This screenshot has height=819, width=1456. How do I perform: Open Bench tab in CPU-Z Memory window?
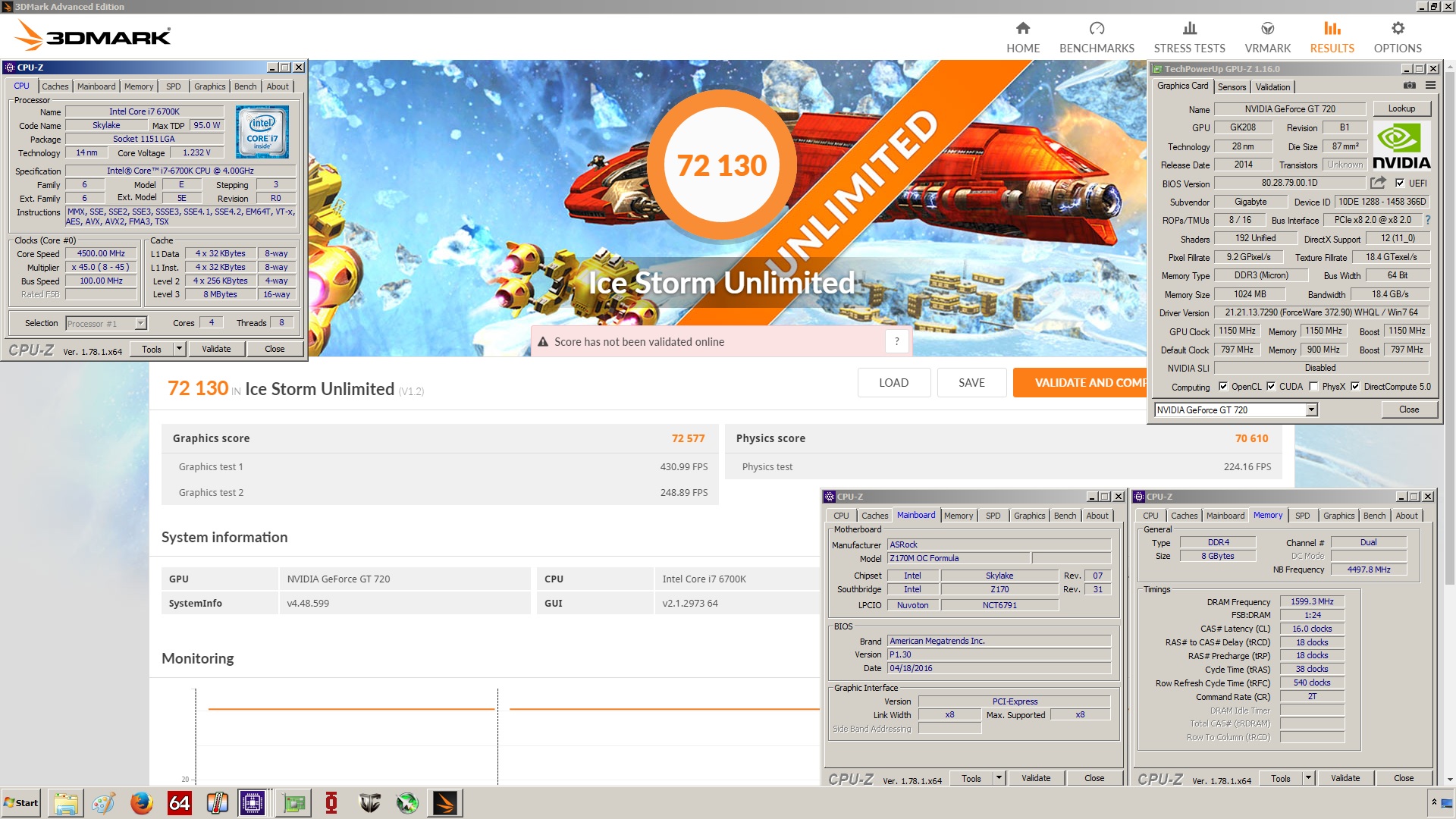1374,516
